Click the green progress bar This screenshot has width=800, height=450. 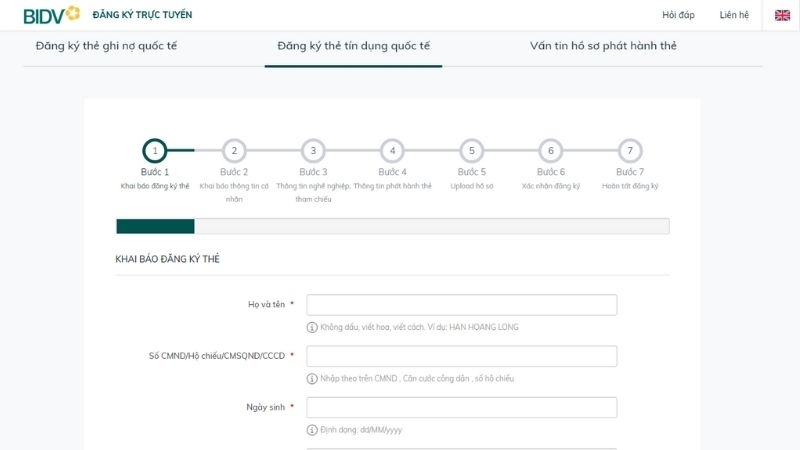click(155, 226)
